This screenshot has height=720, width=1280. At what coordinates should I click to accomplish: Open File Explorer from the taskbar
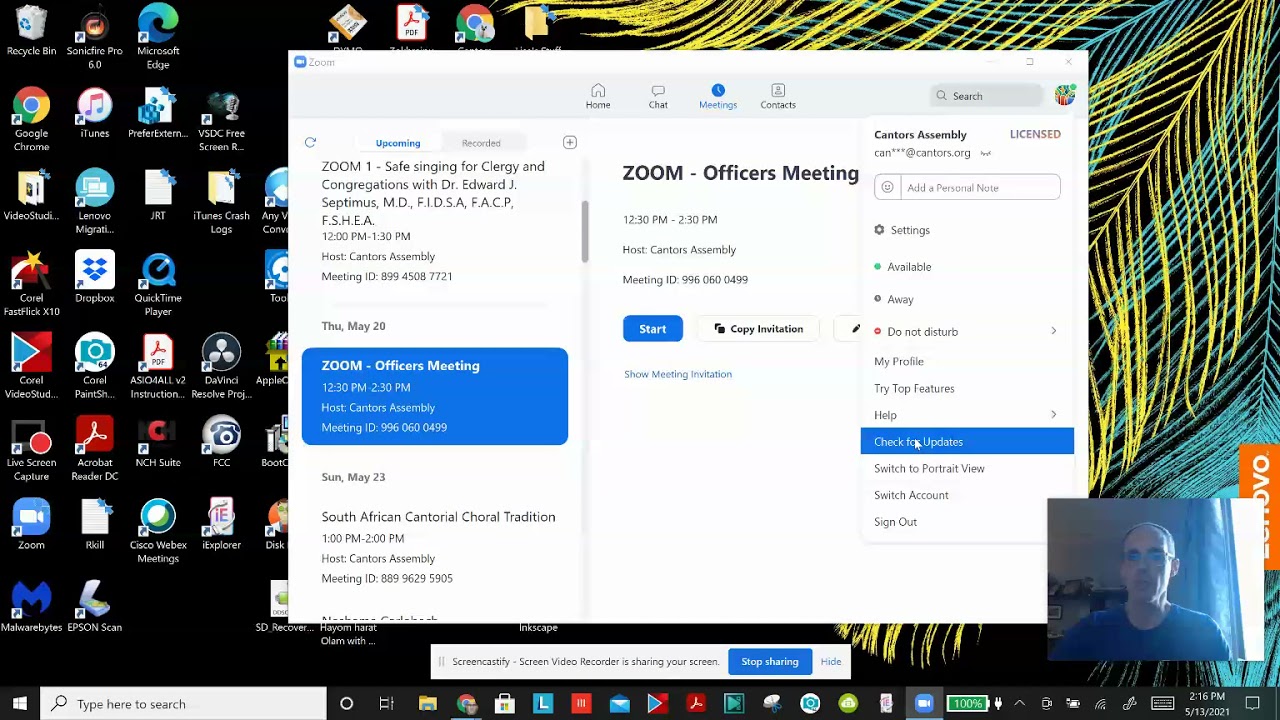(x=428, y=704)
